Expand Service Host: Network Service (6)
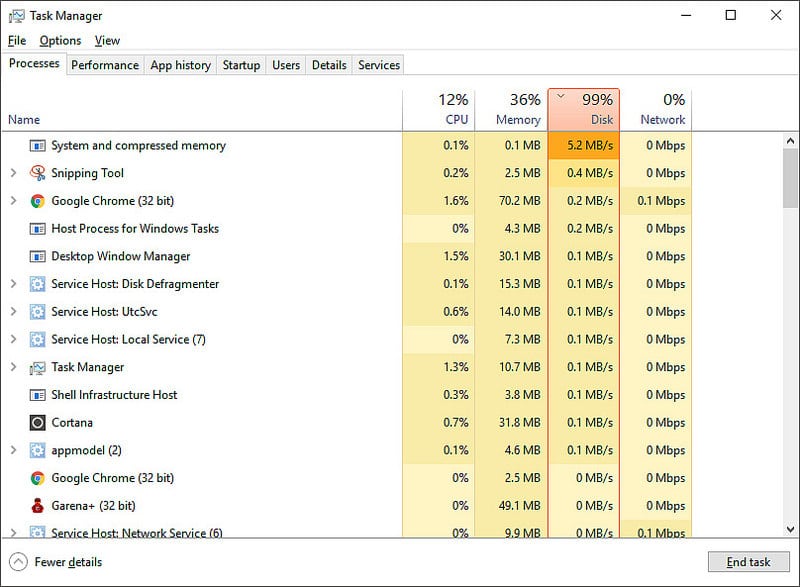This screenshot has width=800, height=587. click(x=14, y=532)
